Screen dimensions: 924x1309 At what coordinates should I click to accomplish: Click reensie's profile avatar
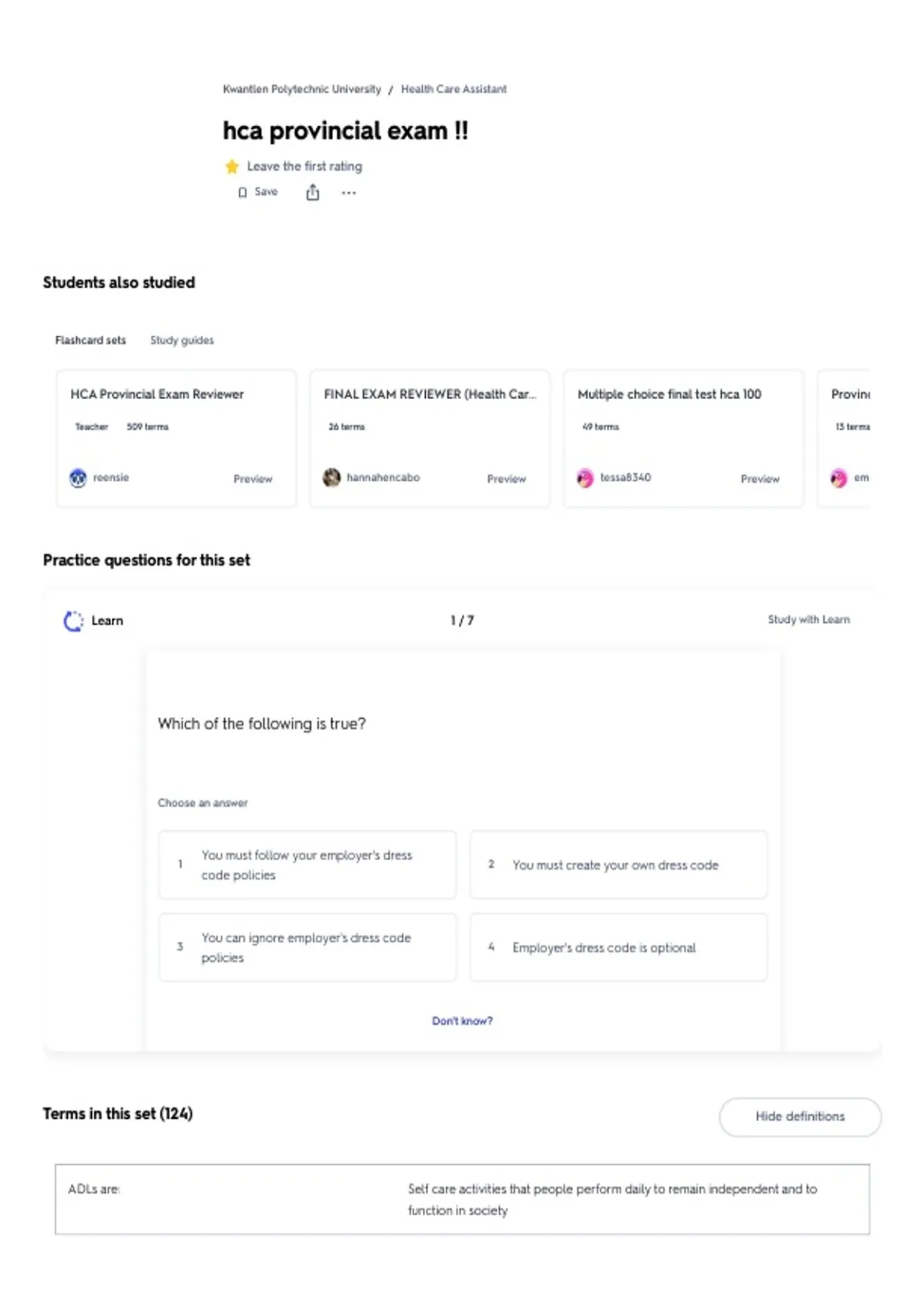[x=78, y=478]
